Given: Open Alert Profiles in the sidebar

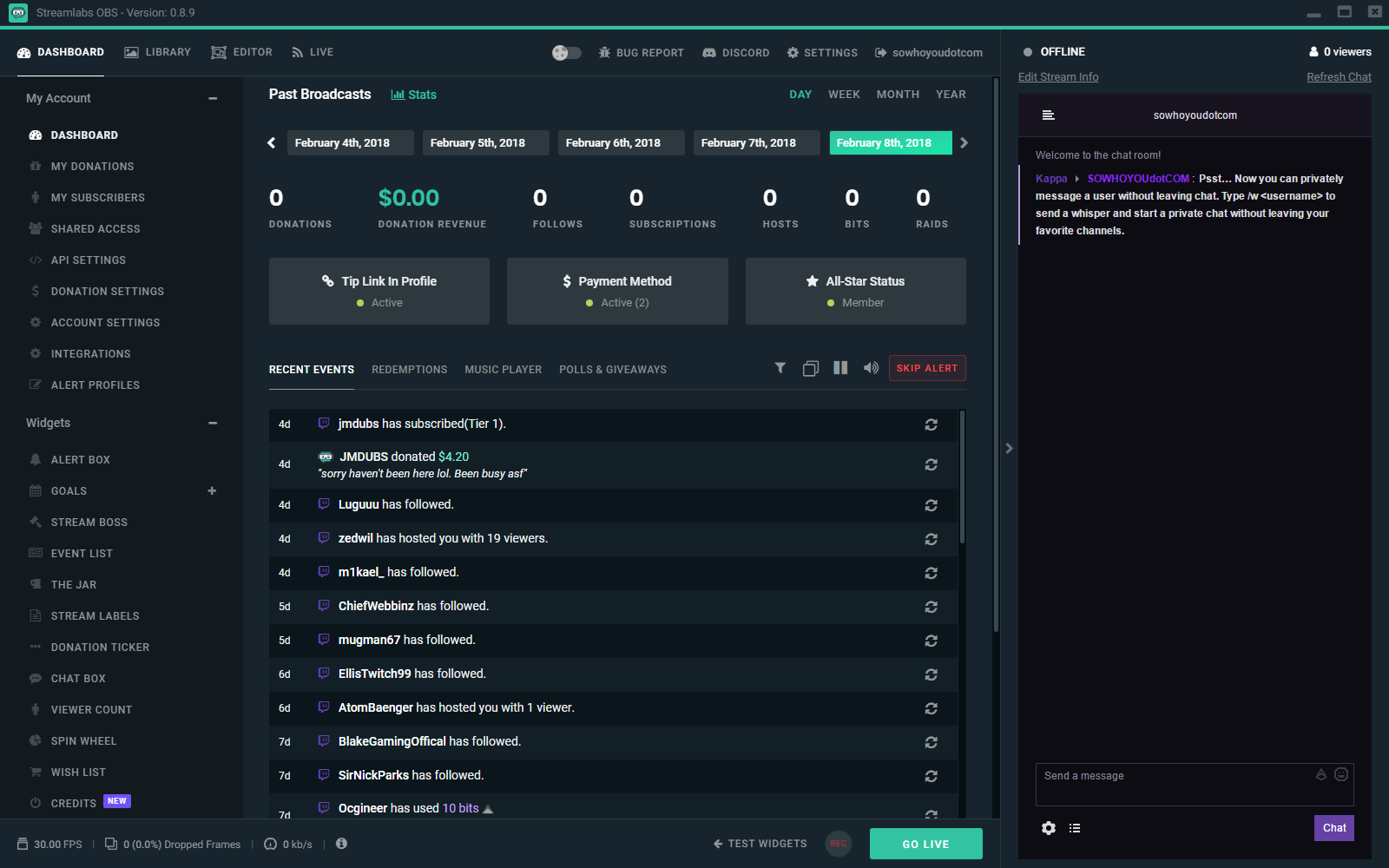Looking at the screenshot, I should (95, 385).
